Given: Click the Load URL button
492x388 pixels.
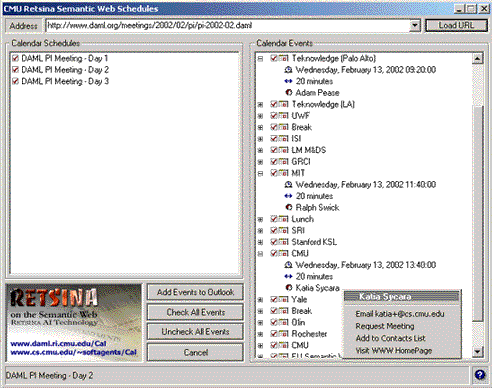Looking at the screenshot, I should tap(456, 26).
